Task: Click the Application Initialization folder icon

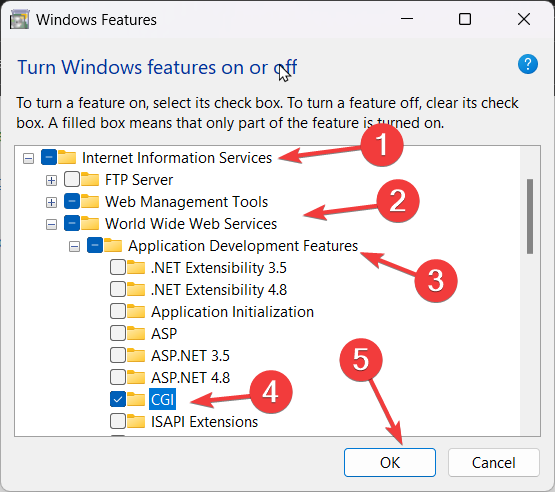Action: click(136, 311)
